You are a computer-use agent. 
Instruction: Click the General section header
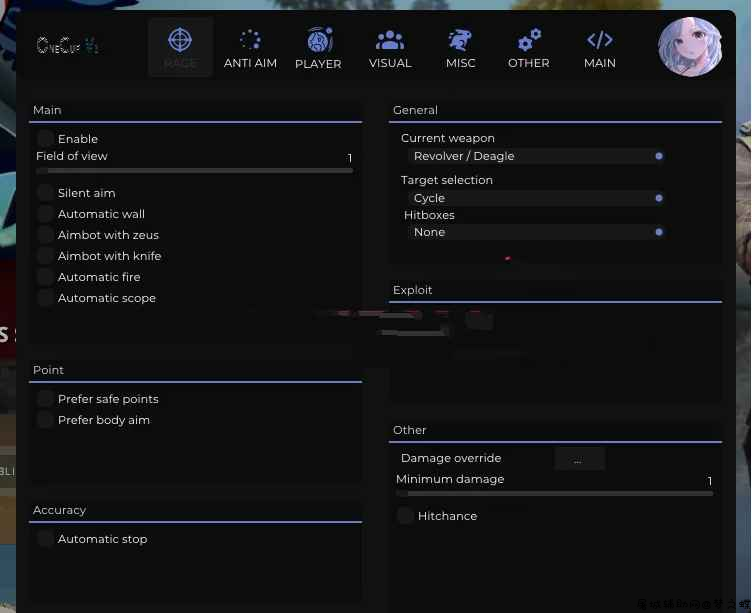(x=415, y=110)
